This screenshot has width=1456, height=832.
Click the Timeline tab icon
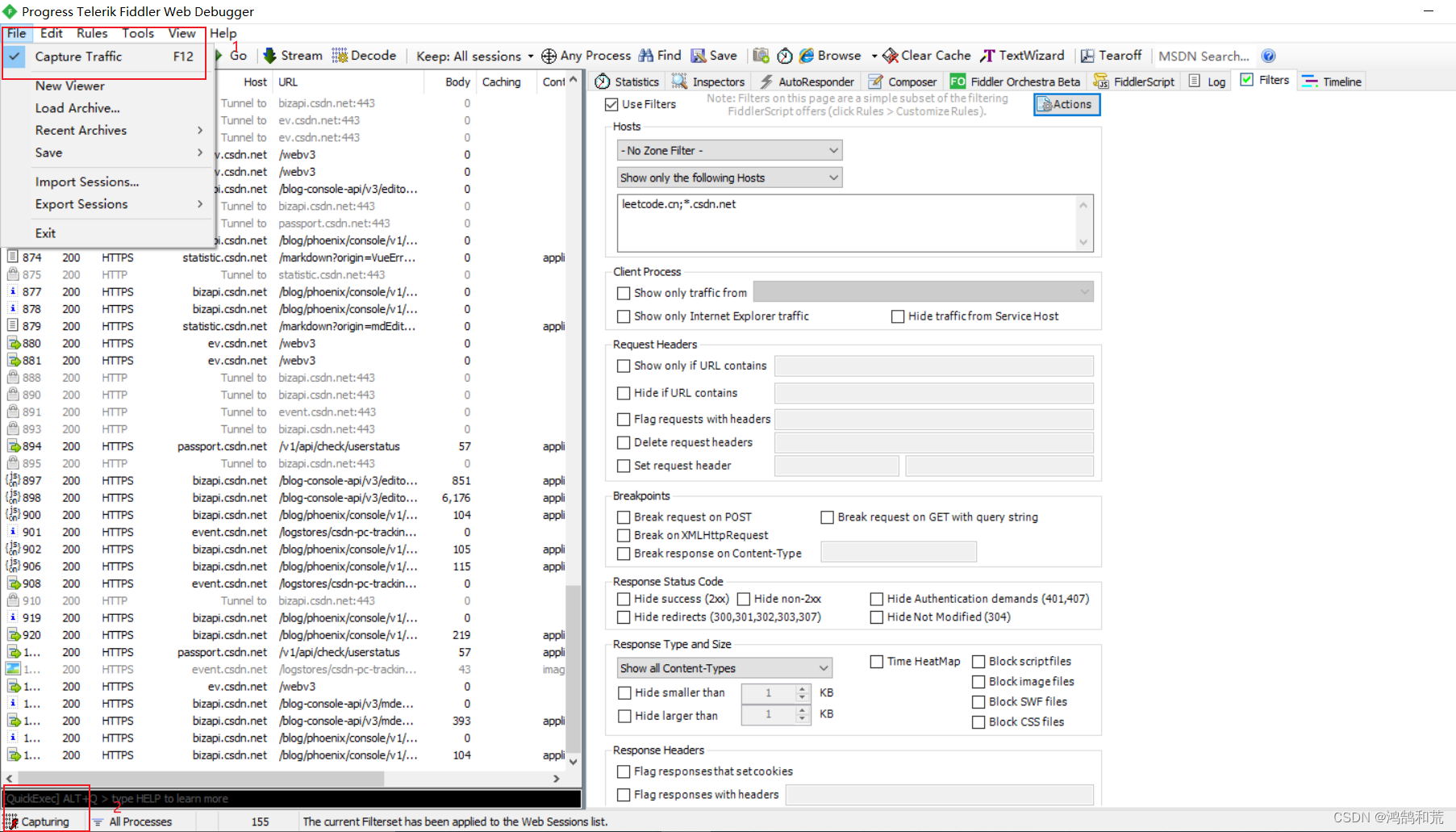[x=1310, y=82]
